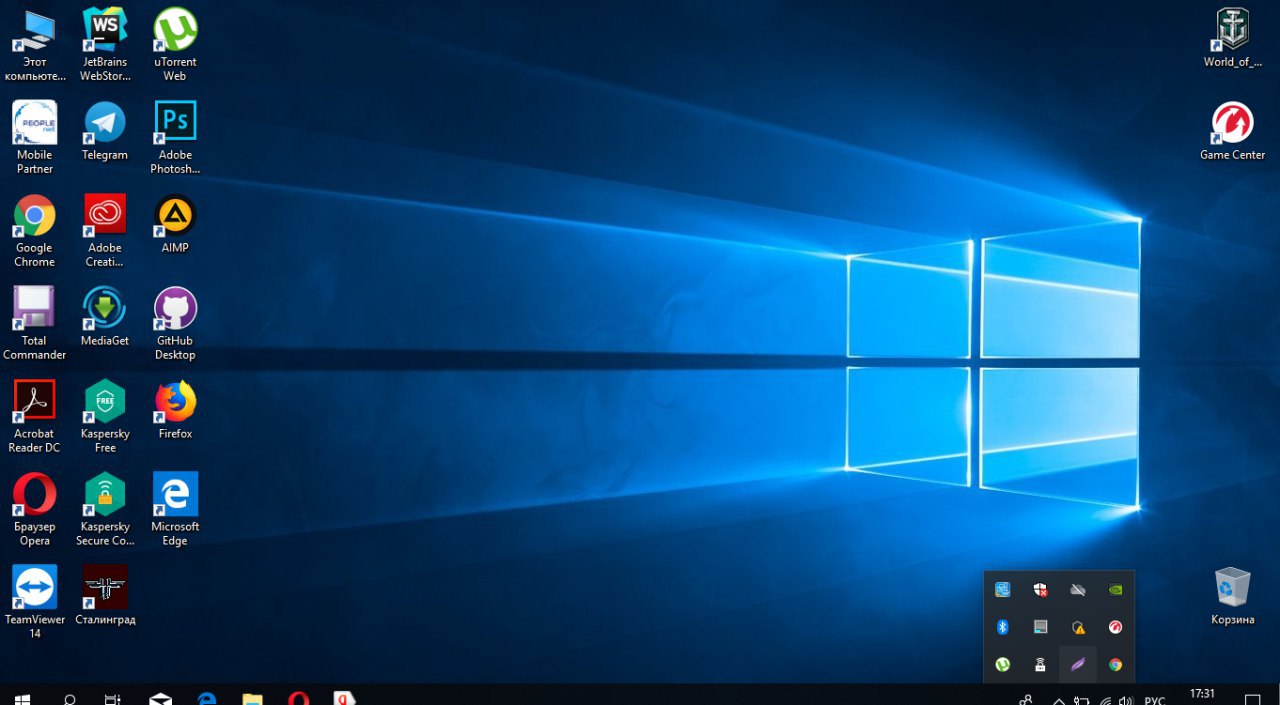Select the Сталинград game desktop shortcut
Viewport: 1280px width, 705px height.
[105, 596]
